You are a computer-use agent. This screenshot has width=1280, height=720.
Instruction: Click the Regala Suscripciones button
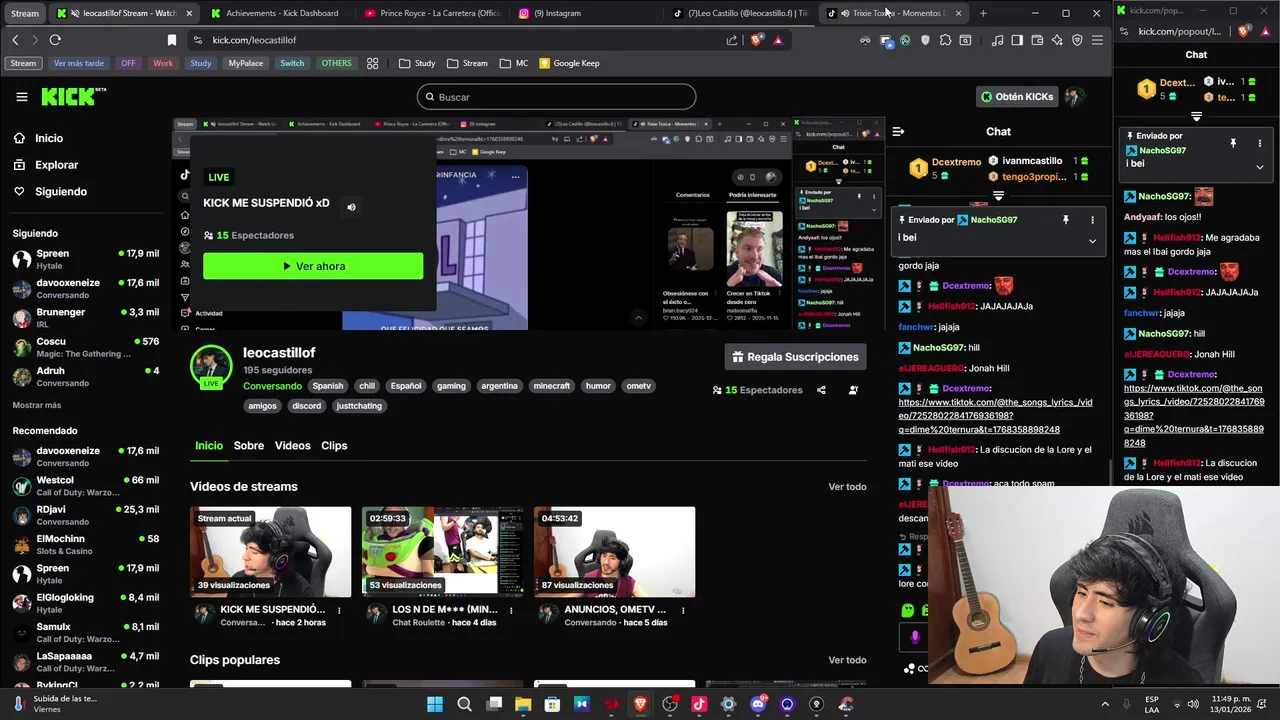[x=796, y=357]
